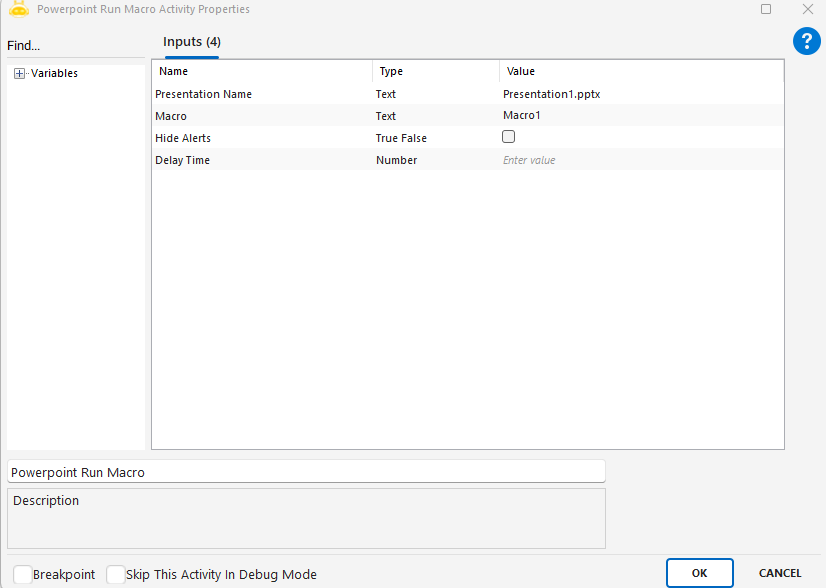Check Skip This Activity In Debug Mode
The height and width of the screenshot is (588, 826).
pyautogui.click(x=116, y=574)
